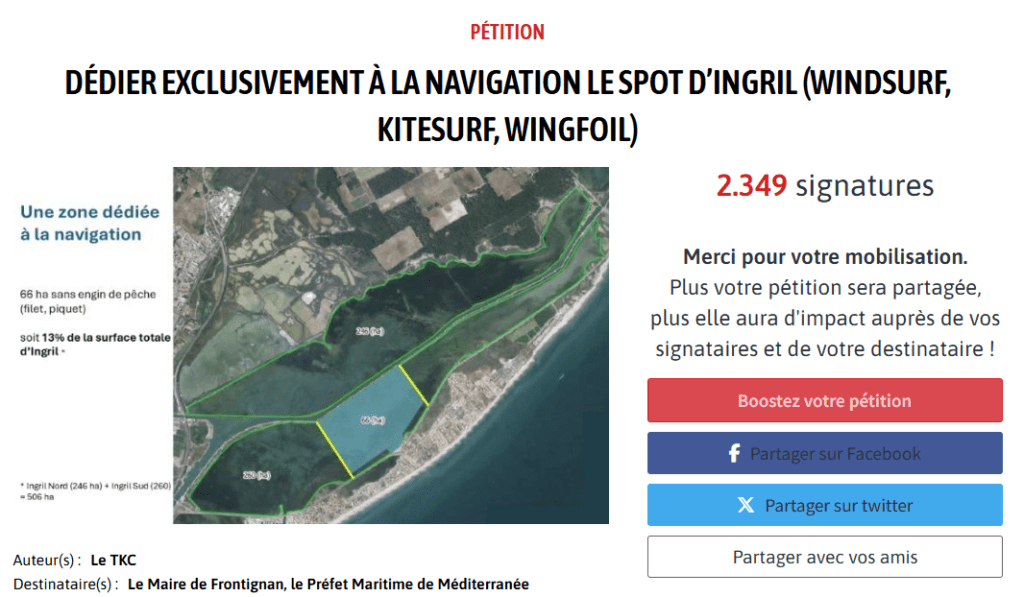Click Partager avec vos amis button
Viewport: 1024px width, 597px height.
tap(825, 557)
